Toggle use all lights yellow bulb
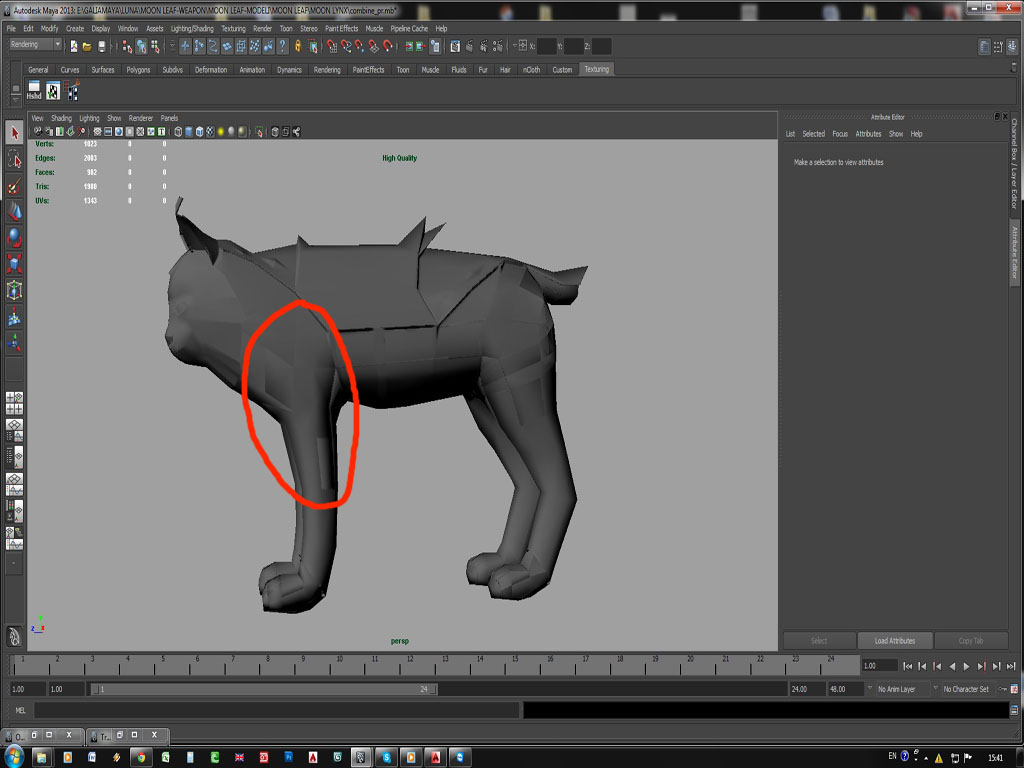 coord(221,131)
